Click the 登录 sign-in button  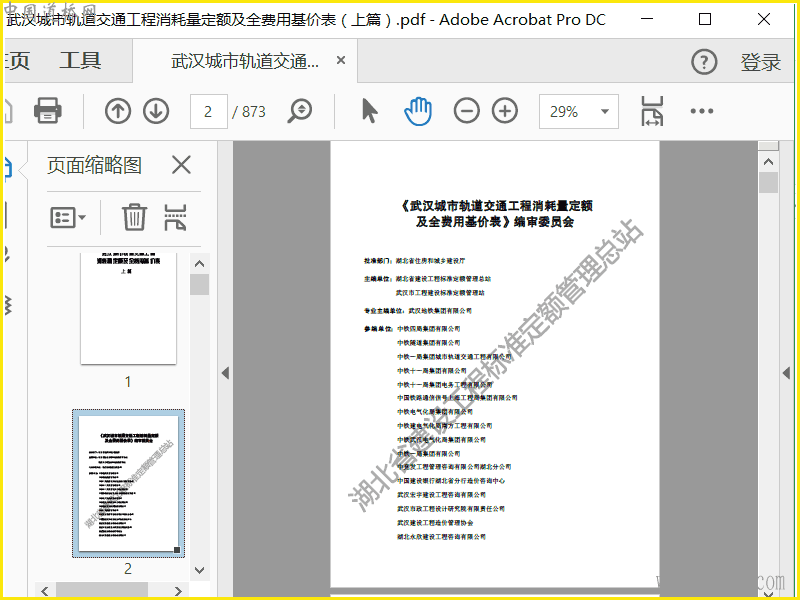click(760, 62)
